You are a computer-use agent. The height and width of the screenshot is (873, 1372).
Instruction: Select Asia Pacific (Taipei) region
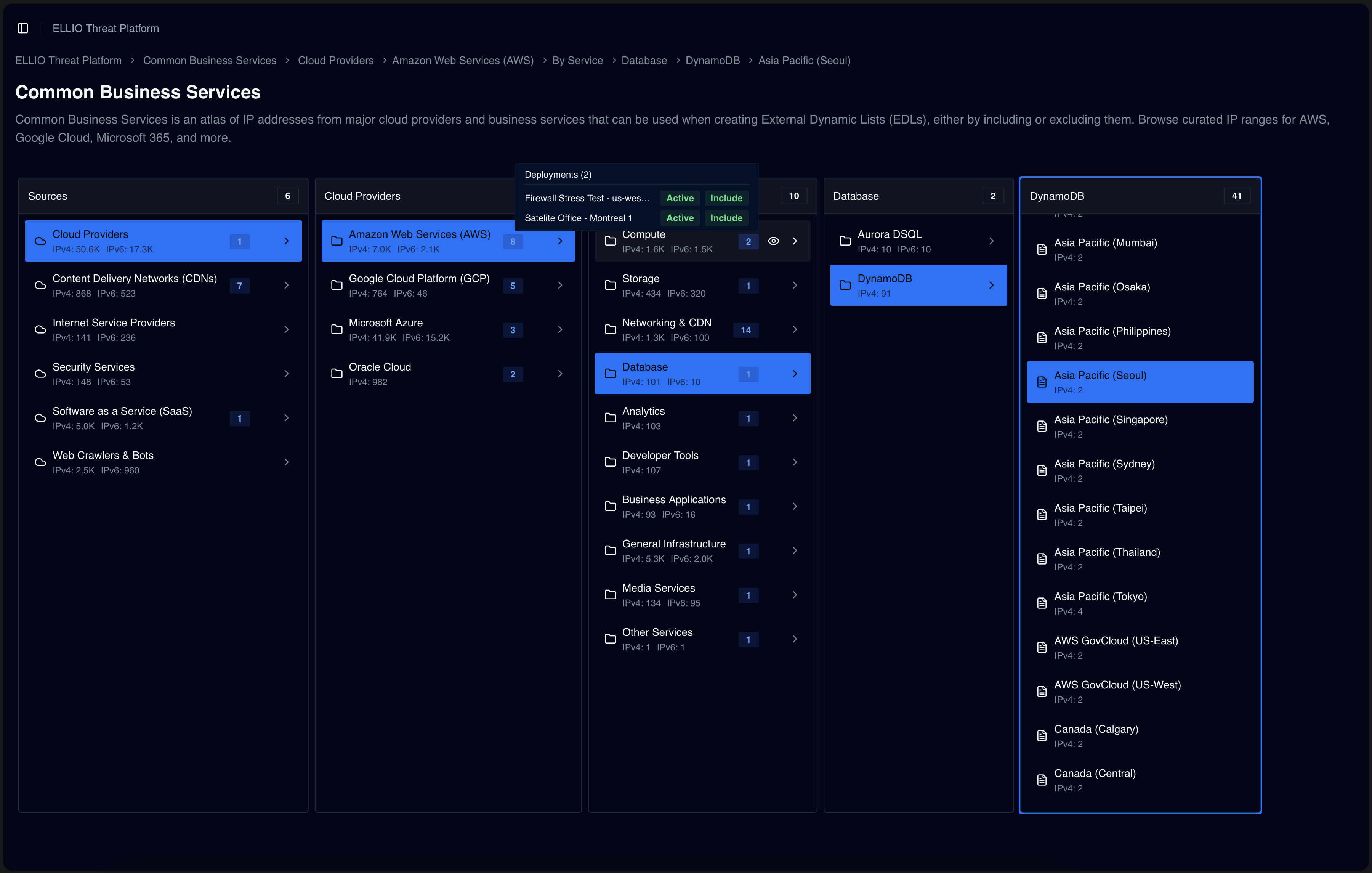[x=1140, y=515]
